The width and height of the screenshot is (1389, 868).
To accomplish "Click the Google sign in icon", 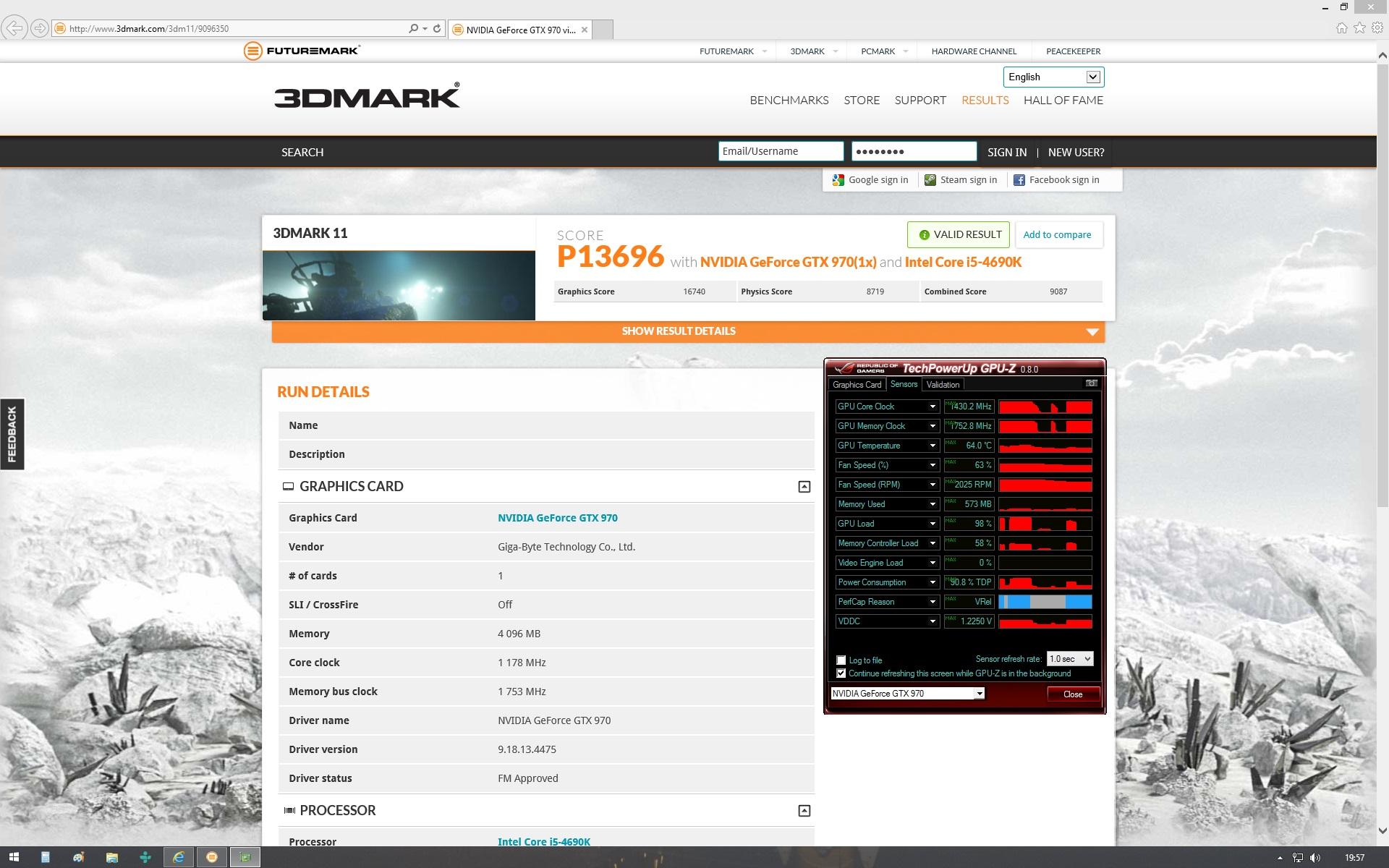I will pos(838,180).
